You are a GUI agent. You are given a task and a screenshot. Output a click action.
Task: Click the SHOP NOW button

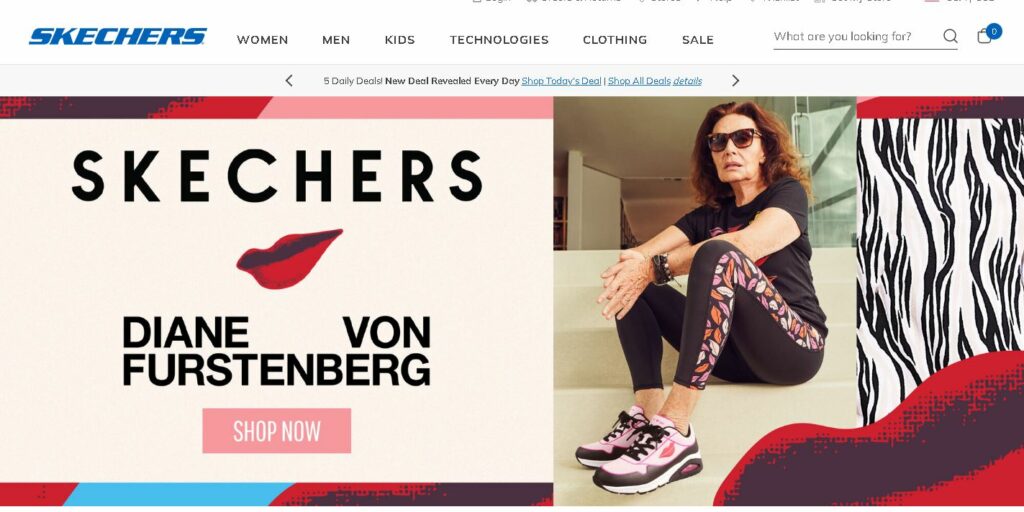click(276, 431)
